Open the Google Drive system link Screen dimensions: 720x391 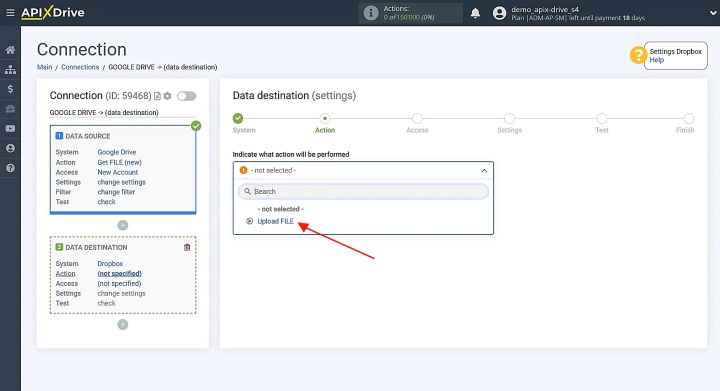coord(117,152)
